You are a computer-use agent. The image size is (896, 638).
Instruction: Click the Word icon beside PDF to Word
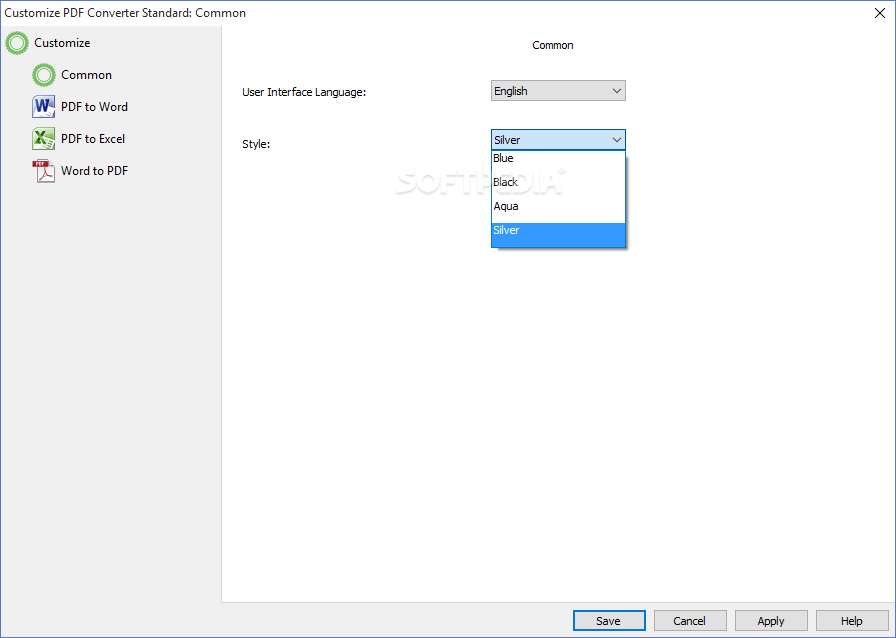click(x=44, y=107)
